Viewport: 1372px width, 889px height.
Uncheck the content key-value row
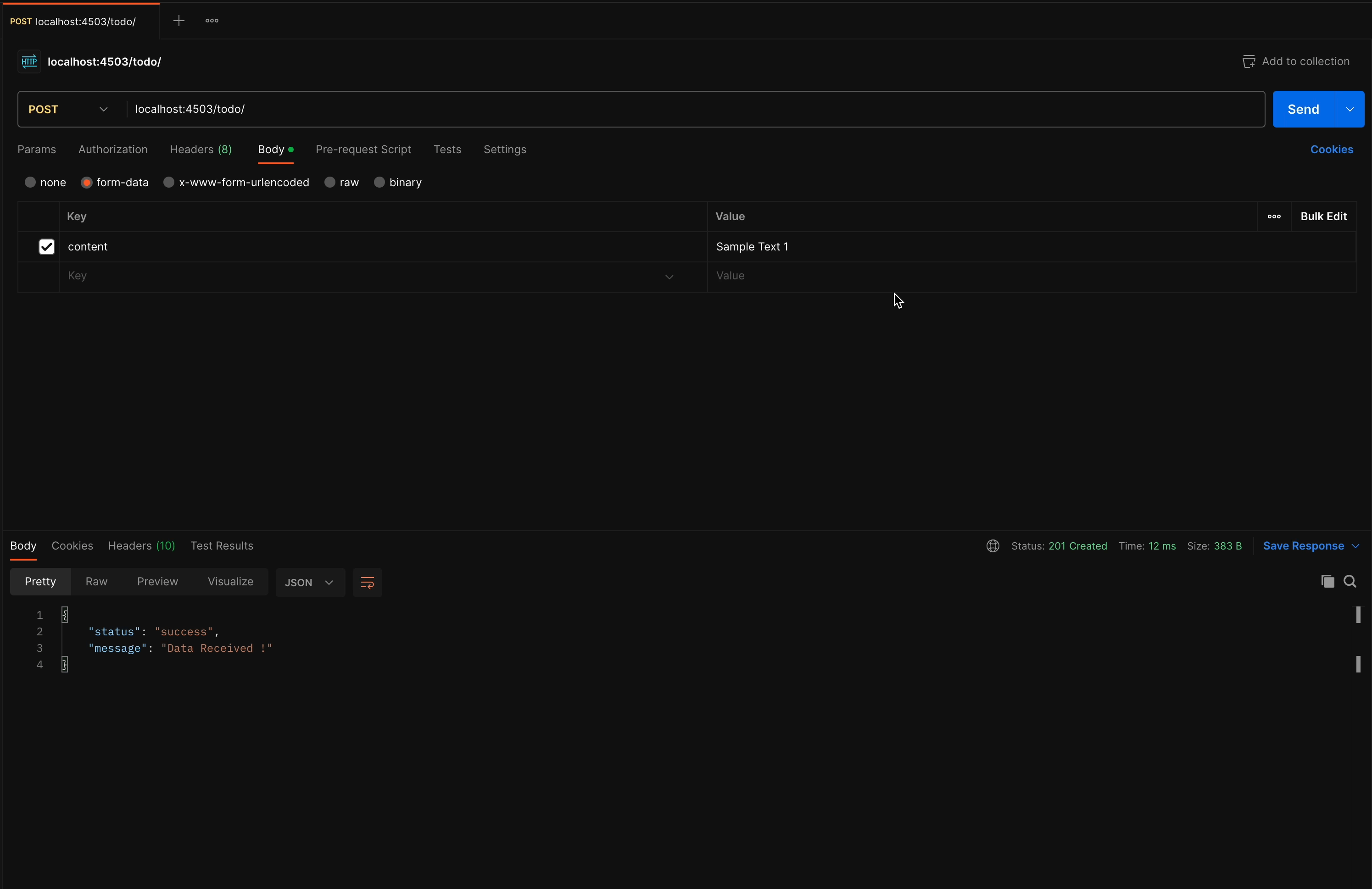pos(46,247)
